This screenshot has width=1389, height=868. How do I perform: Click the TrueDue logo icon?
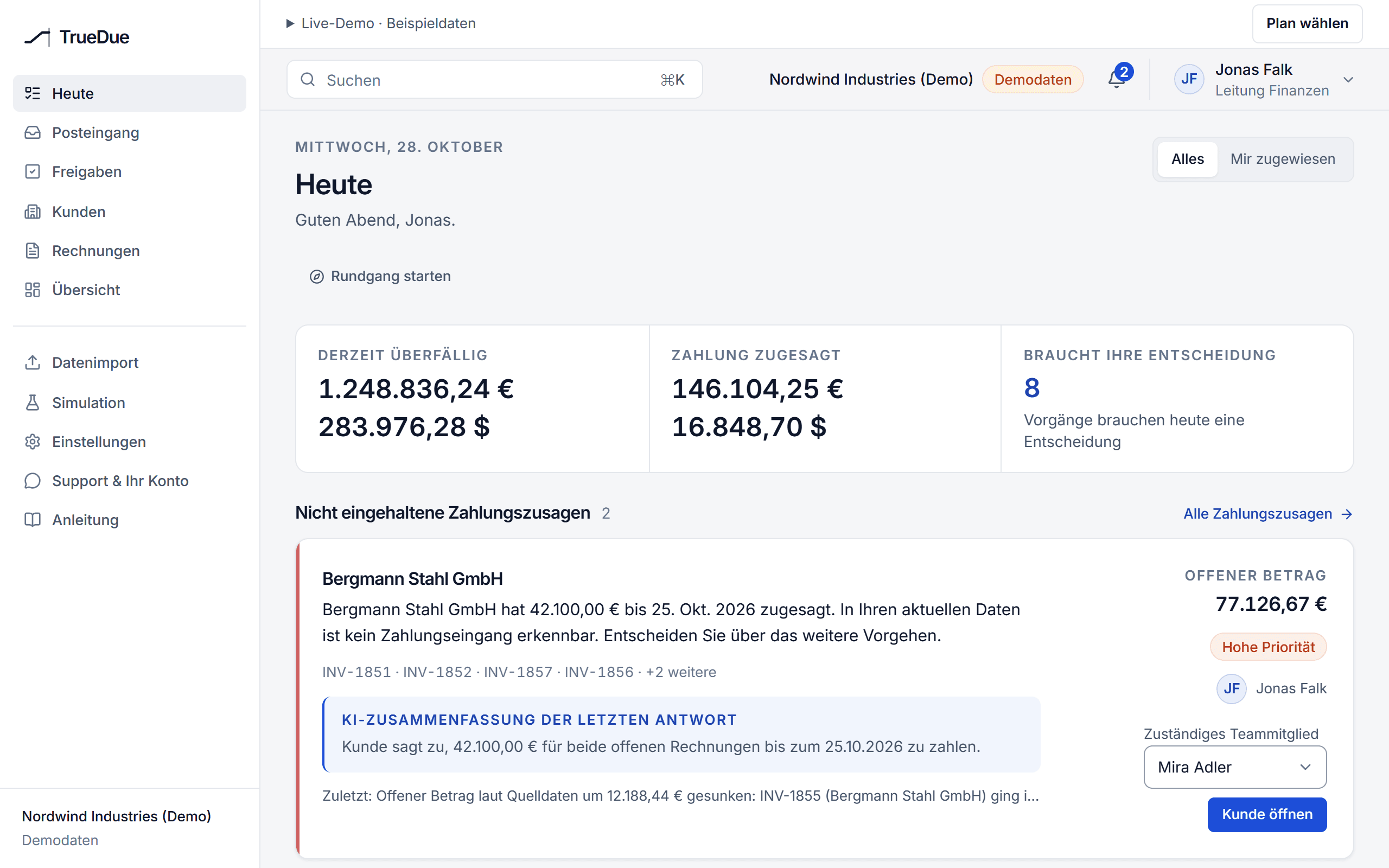coord(37,37)
